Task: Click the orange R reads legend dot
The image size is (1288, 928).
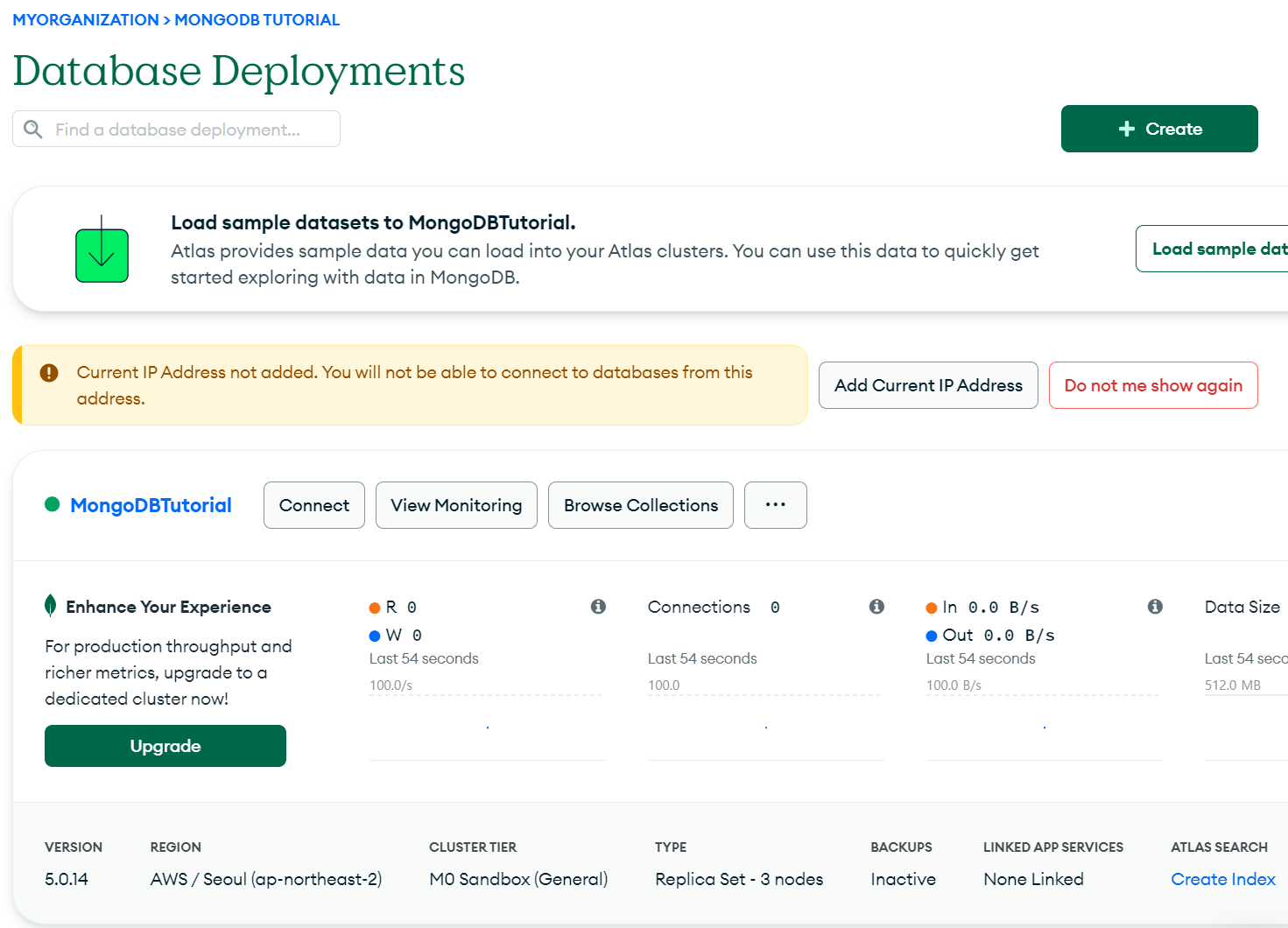Action: point(375,608)
